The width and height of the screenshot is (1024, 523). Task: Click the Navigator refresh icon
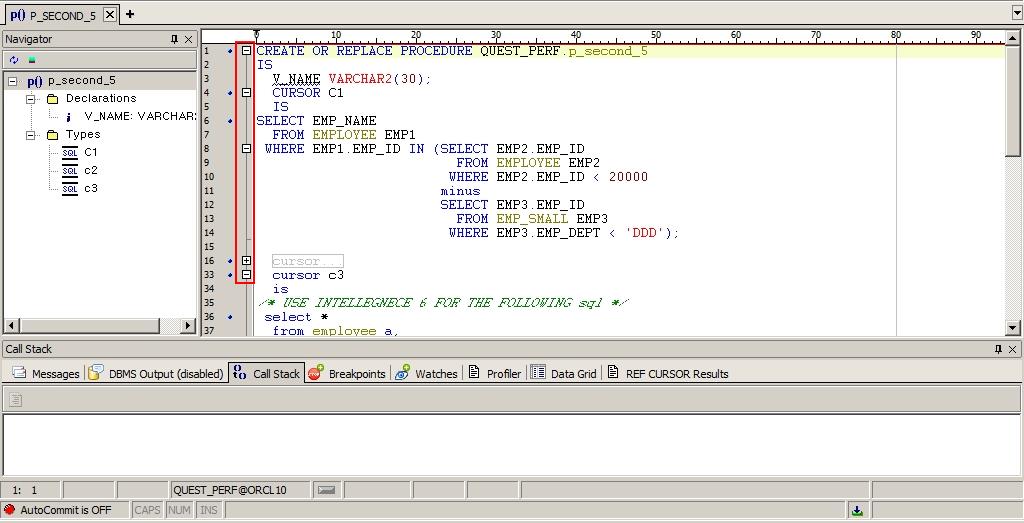click(14, 60)
